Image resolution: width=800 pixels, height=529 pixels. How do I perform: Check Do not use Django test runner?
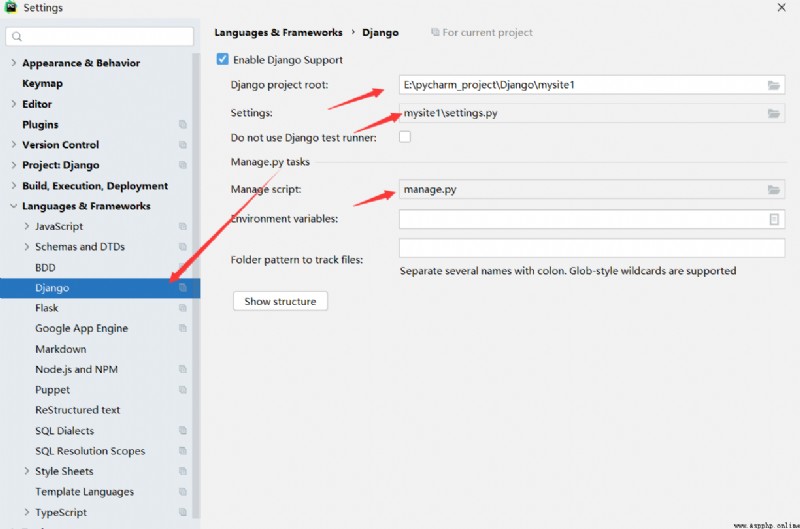tap(405, 137)
